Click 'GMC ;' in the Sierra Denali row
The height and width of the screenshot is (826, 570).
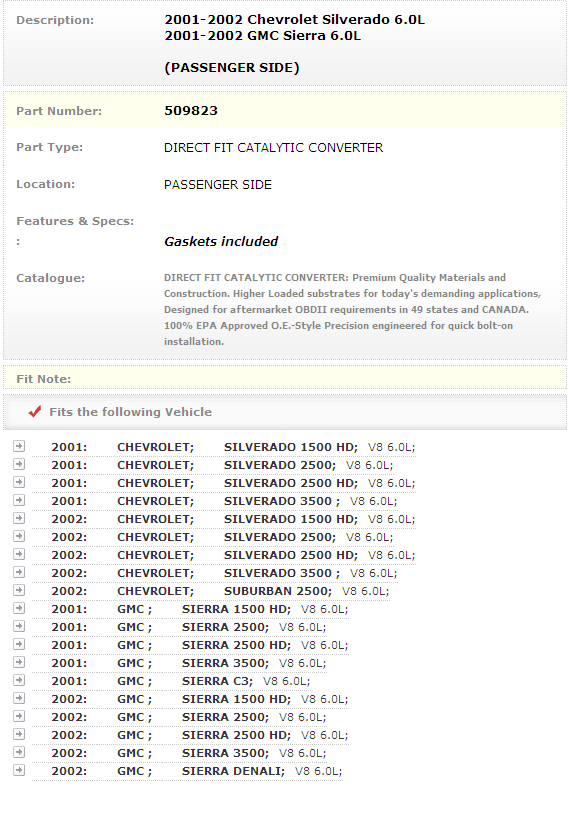point(134,771)
